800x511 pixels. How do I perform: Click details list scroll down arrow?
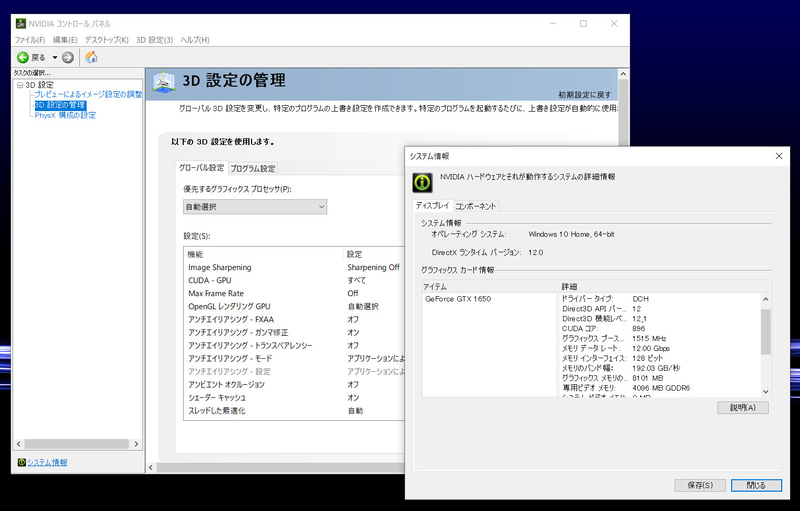766,392
